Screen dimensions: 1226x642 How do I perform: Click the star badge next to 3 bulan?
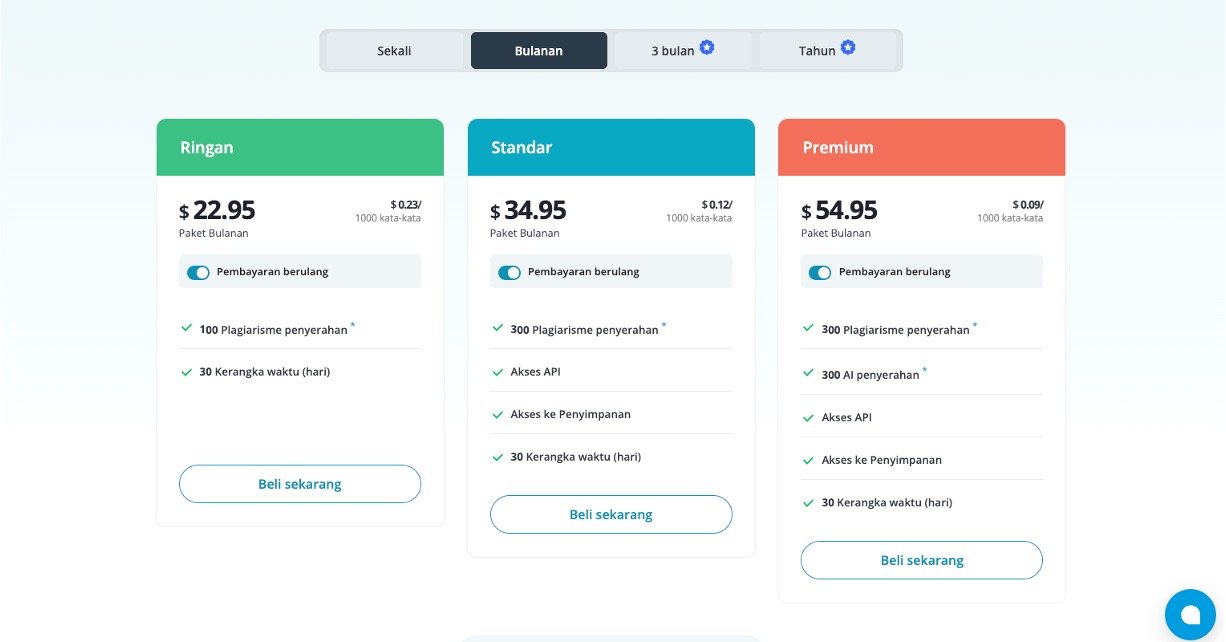[x=707, y=47]
